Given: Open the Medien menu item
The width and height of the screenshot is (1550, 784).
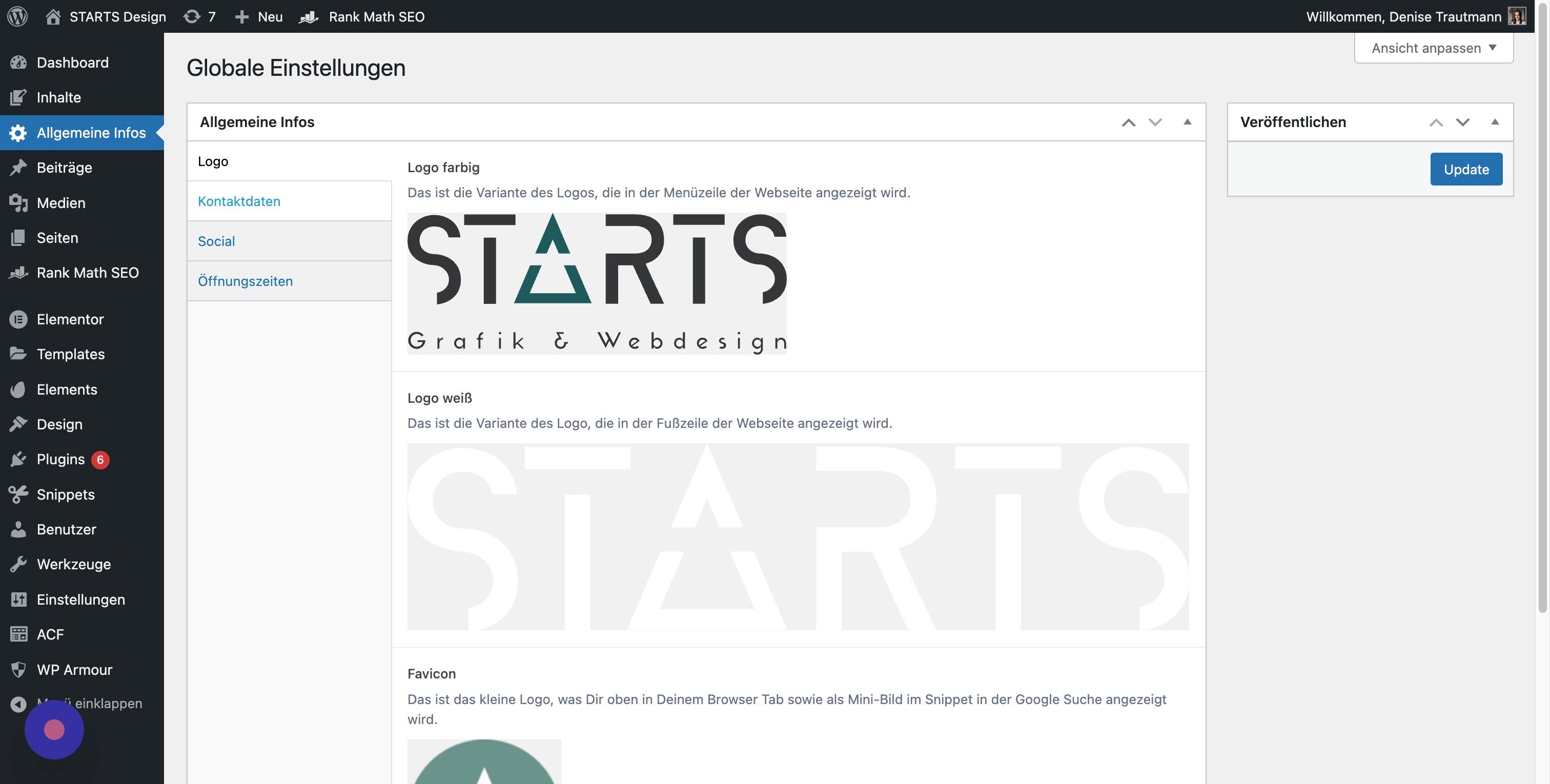Looking at the screenshot, I should click(82, 203).
